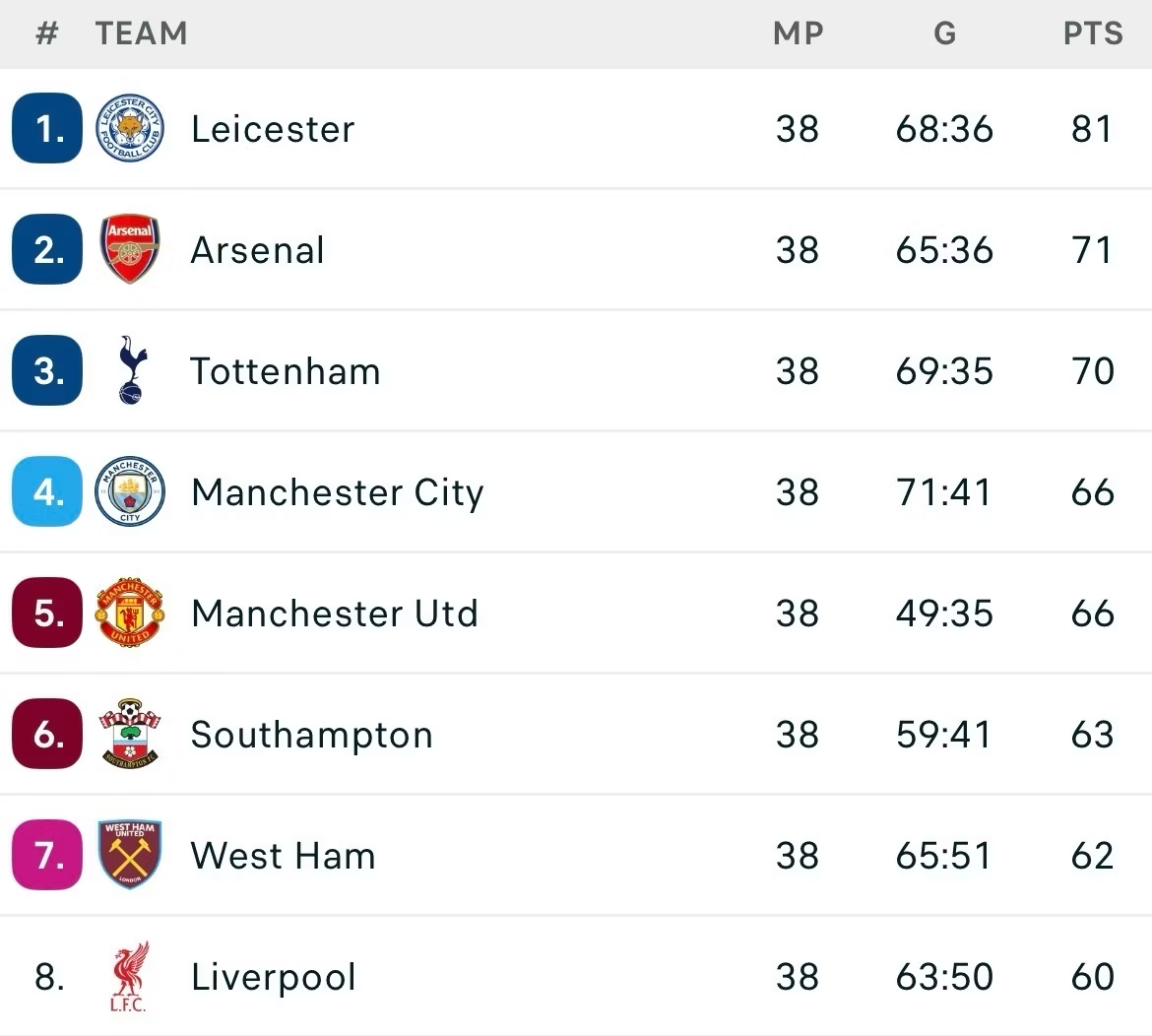This screenshot has height=1036, width=1152.
Task: Click the G goals column header
Action: pos(945,33)
